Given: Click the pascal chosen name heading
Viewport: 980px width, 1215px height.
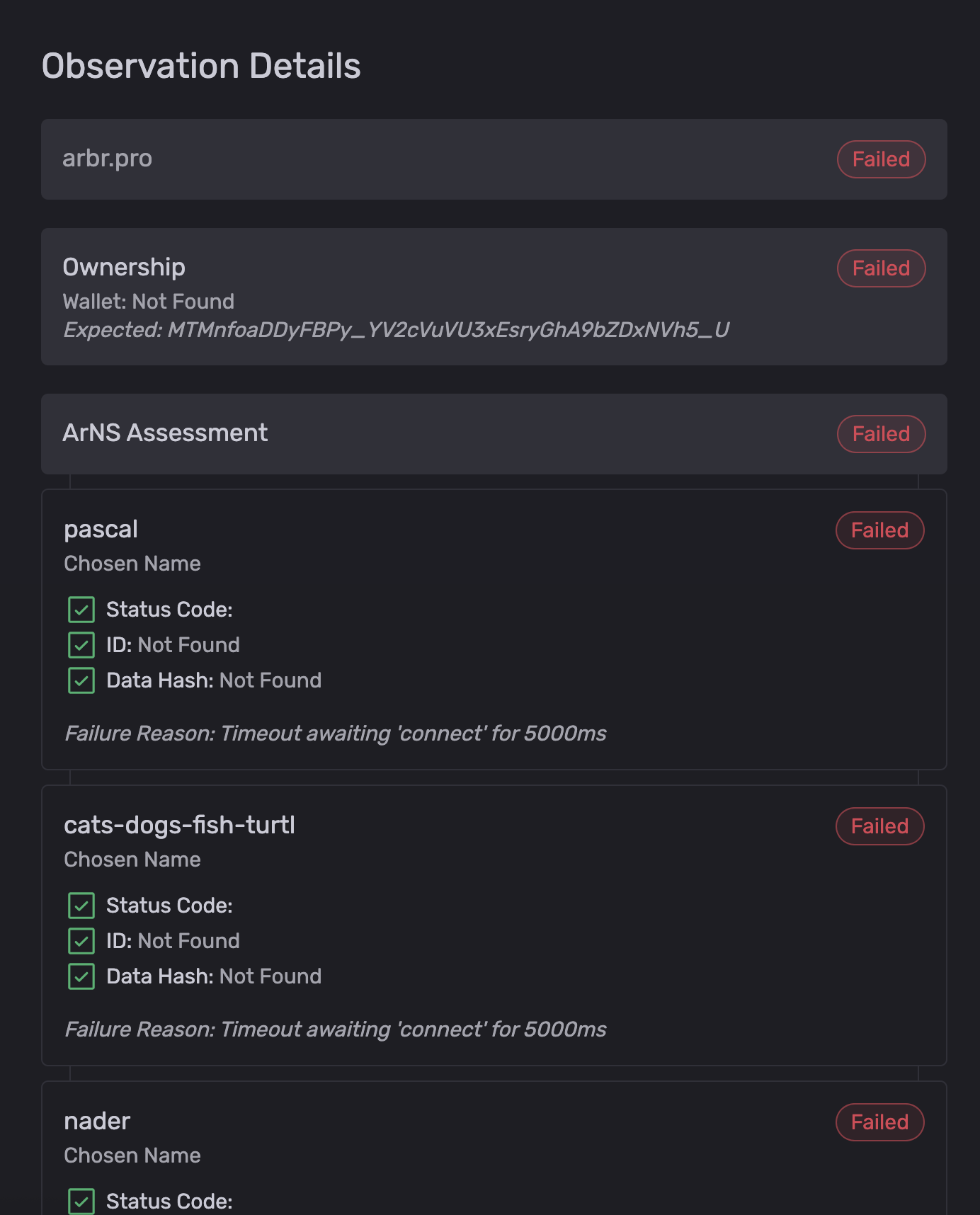Looking at the screenshot, I should pyautogui.click(x=101, y=530).
